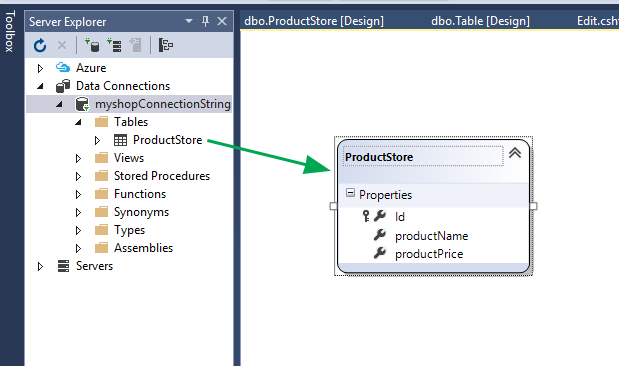Screen dimensions: 619x366
Task: Click the Refresh icon in Server Explorer
Action: pos(39,45)
